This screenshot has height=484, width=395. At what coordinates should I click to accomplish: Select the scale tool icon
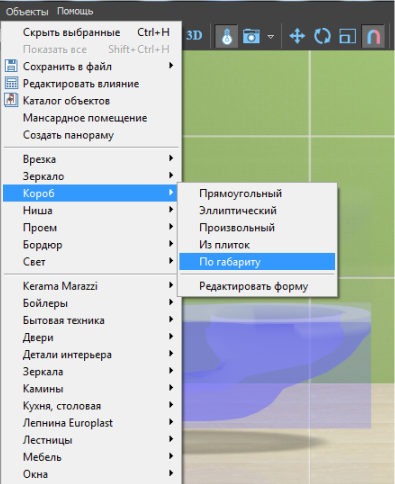coord(347,36)
